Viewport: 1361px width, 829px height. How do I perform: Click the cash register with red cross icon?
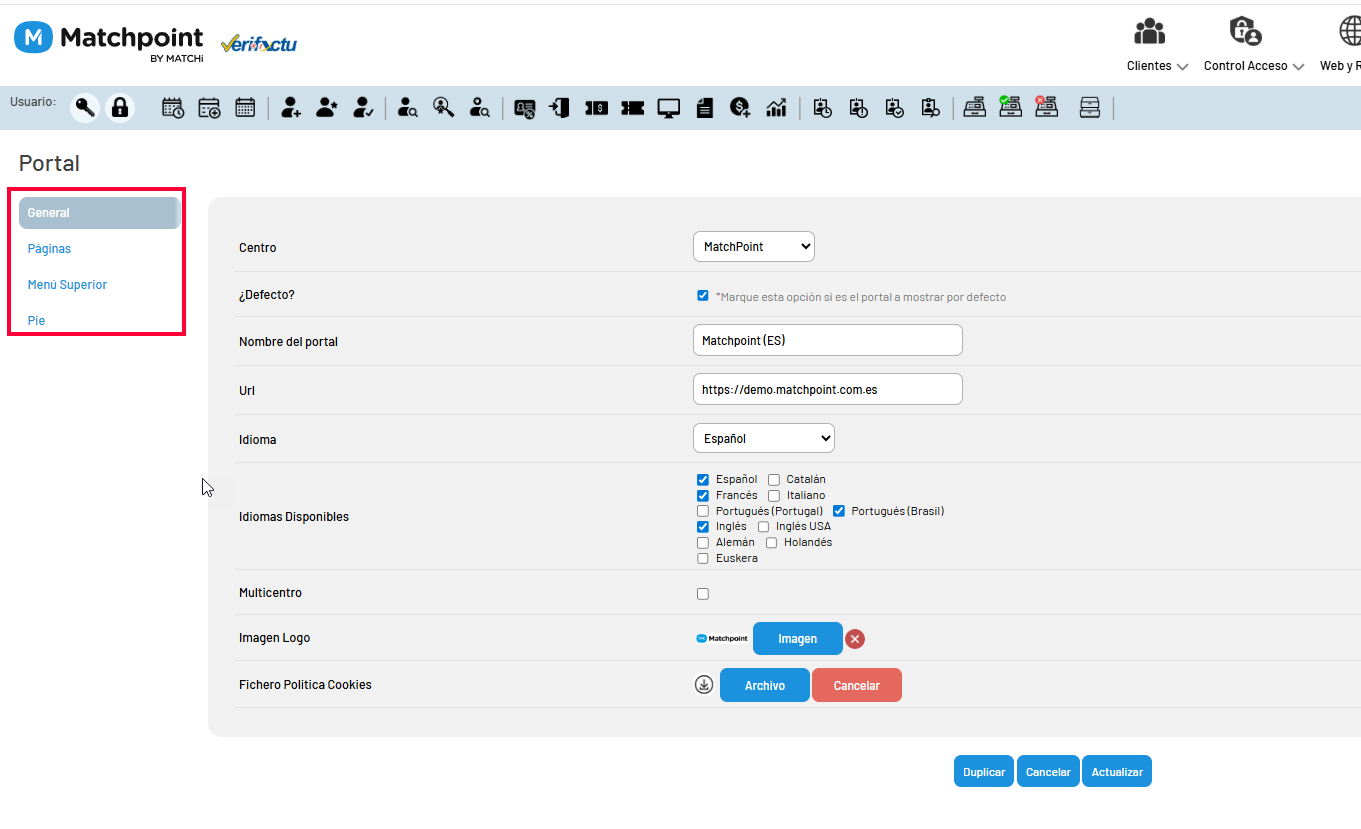[1046, 107]
